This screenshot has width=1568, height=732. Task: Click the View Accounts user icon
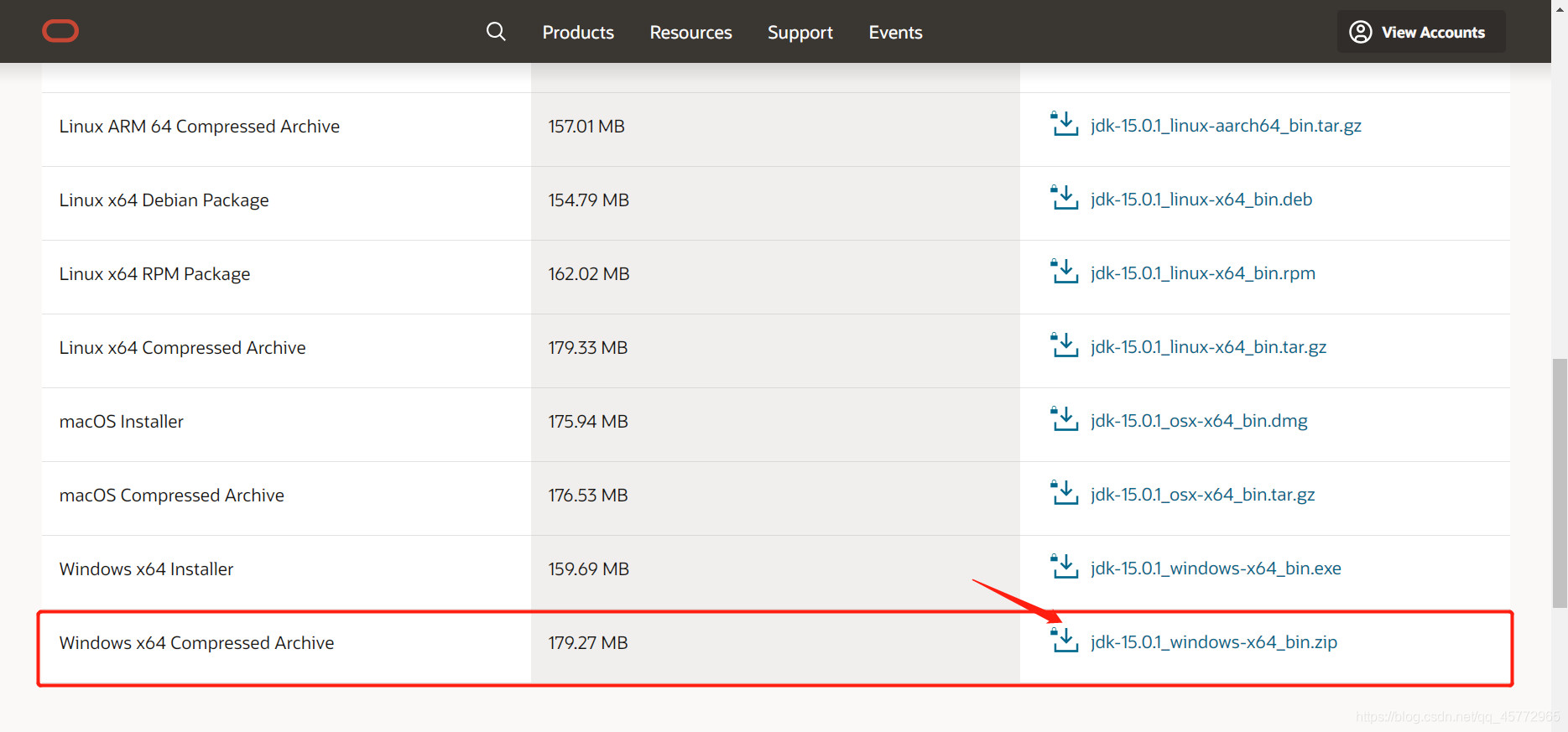pos(1360,32)
